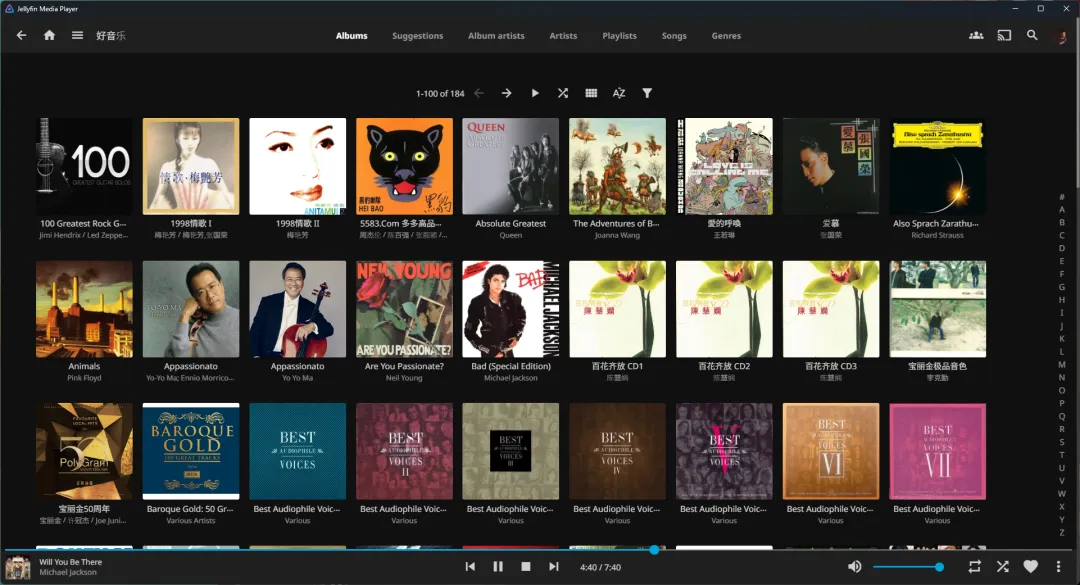The image size is (1080, 585).
Task: Open the filter funnel options
Action: coord(647,93)
